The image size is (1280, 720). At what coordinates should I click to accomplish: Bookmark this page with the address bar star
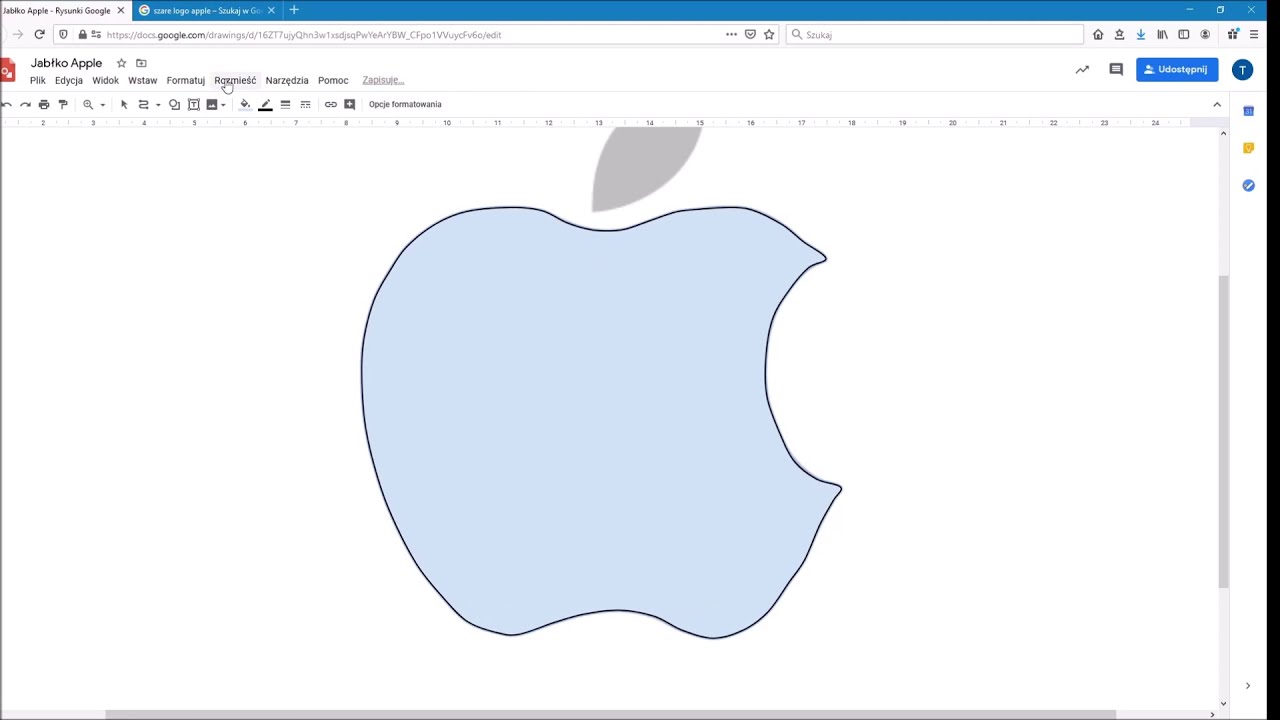tap(769, 34)
